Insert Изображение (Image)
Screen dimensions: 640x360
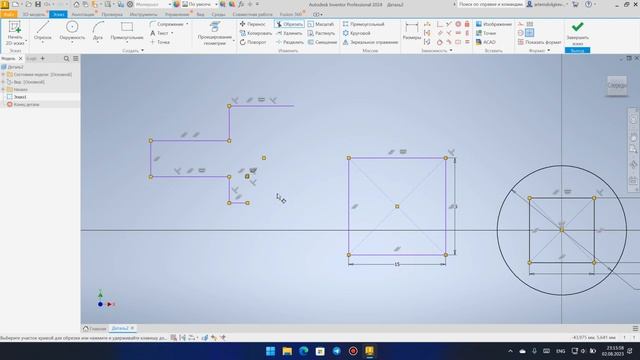click(x=493, y=24)
